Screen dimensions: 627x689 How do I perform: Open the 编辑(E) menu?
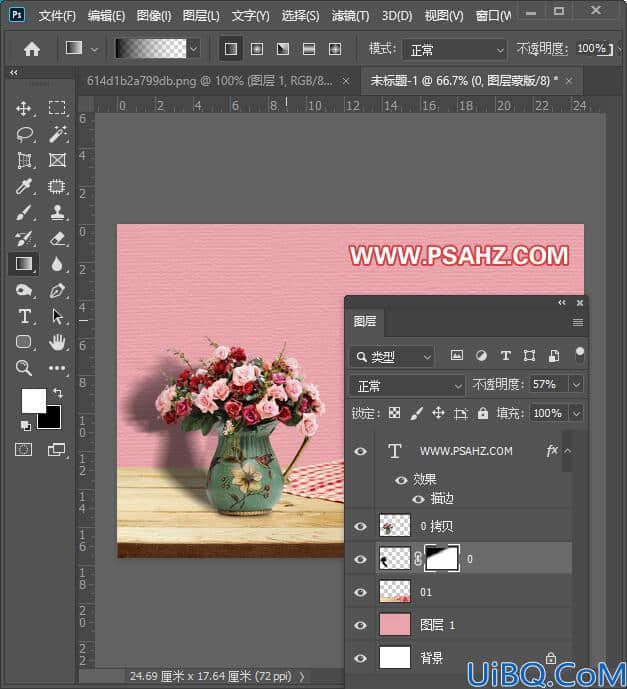click(x=106, y=16)
